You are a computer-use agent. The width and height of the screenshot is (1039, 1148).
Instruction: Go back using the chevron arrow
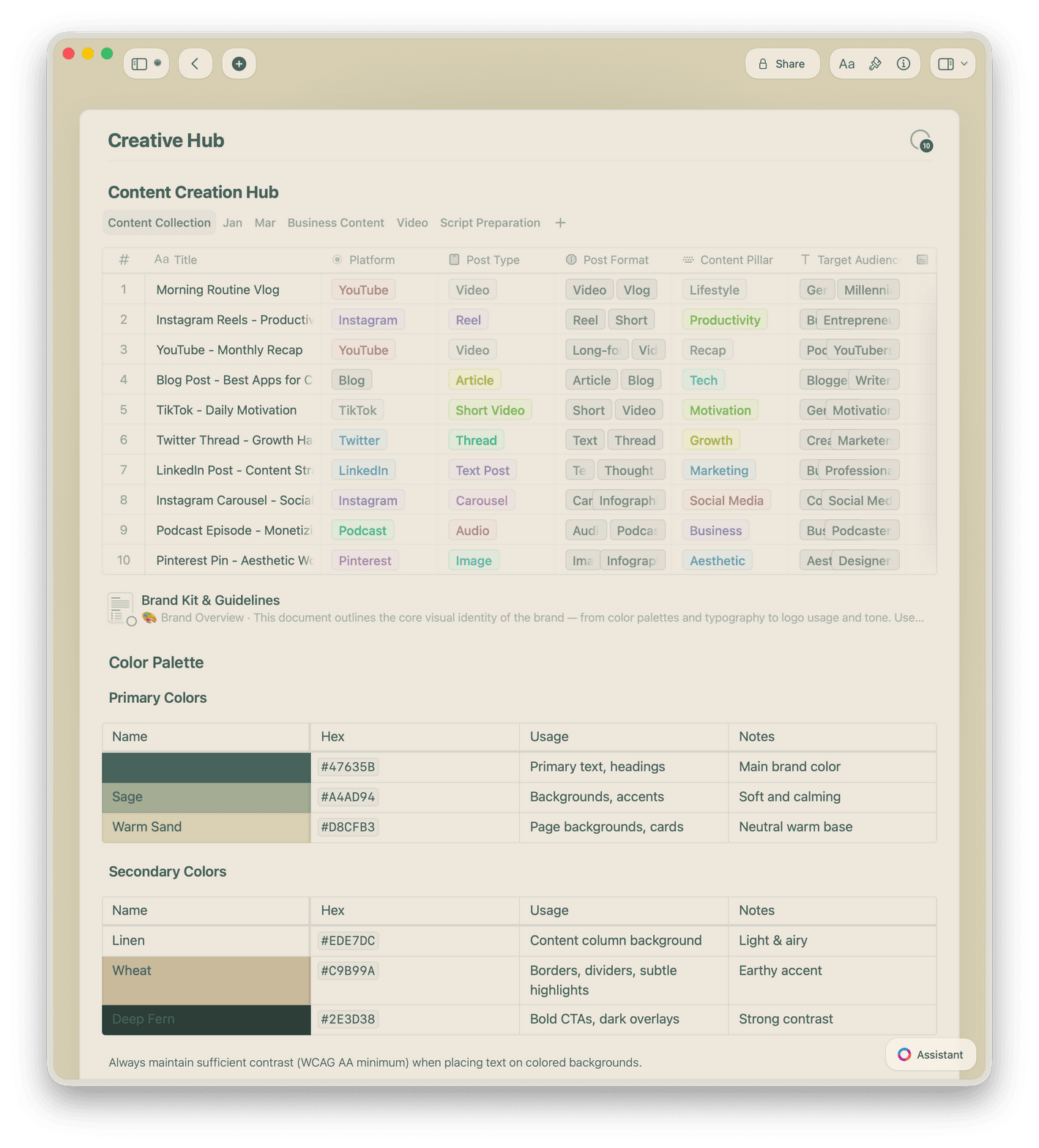[195, 64]
